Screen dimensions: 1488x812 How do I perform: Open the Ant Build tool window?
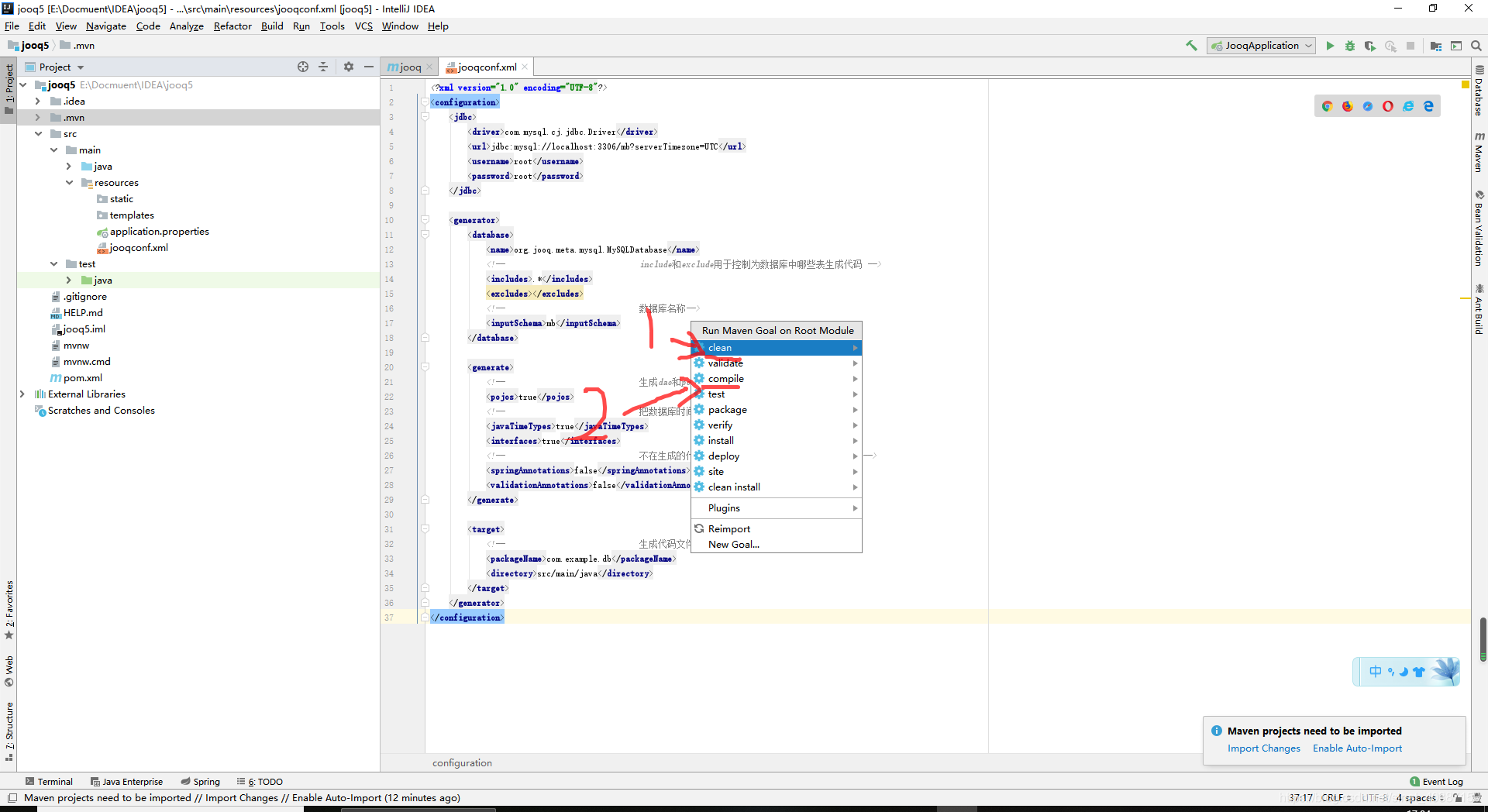pos(1479,309)
